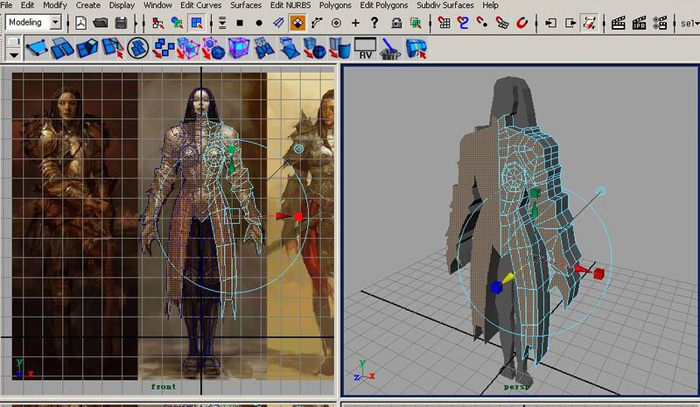Enable snap to grids magnet icon

click(444, 23)
